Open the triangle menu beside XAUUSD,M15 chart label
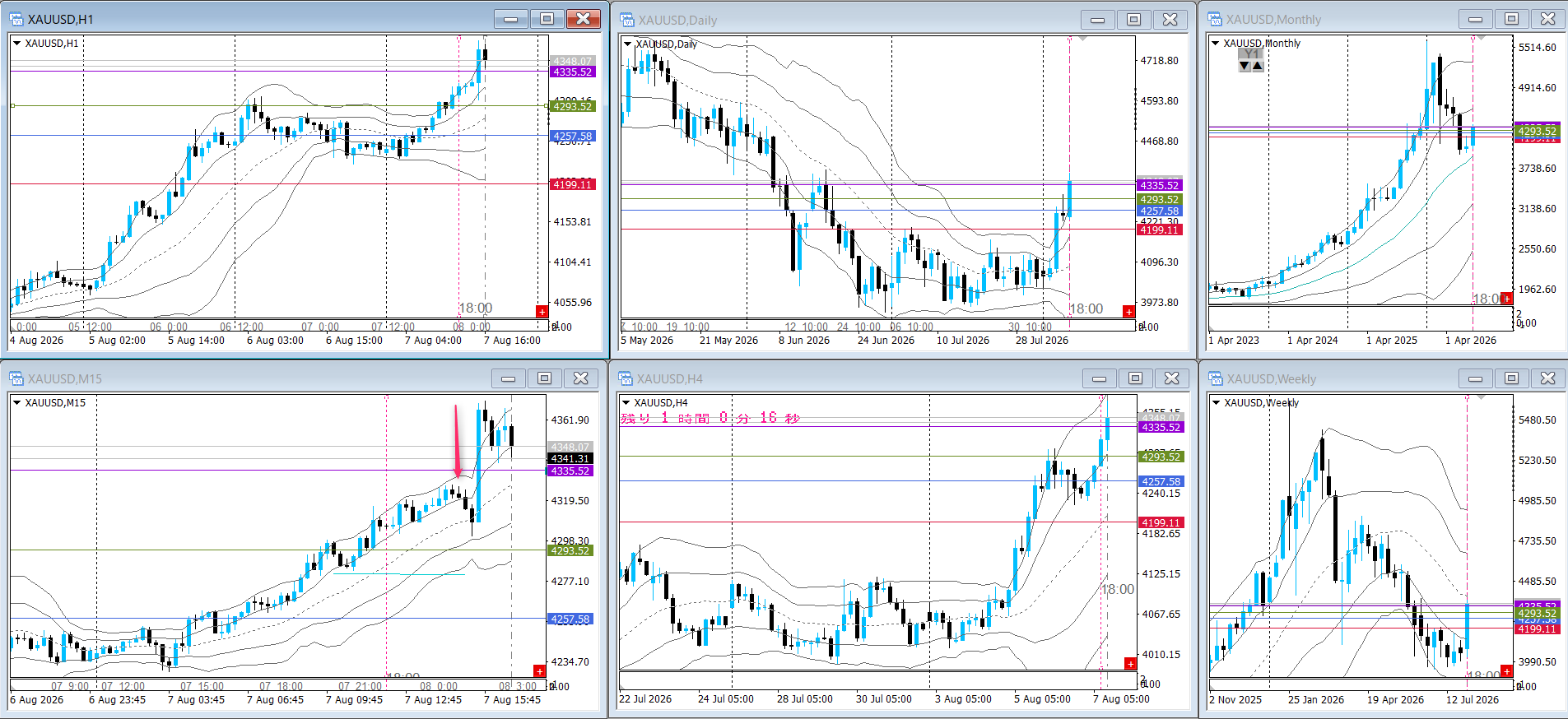Viewport: 1568px width, 719px height. tap(16, 402)
